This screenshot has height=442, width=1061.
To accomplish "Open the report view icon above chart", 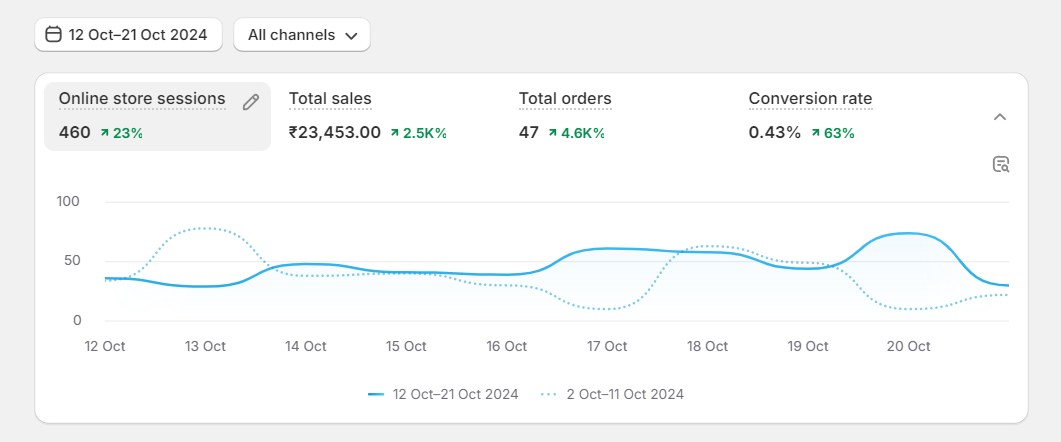I will 1000,165.
